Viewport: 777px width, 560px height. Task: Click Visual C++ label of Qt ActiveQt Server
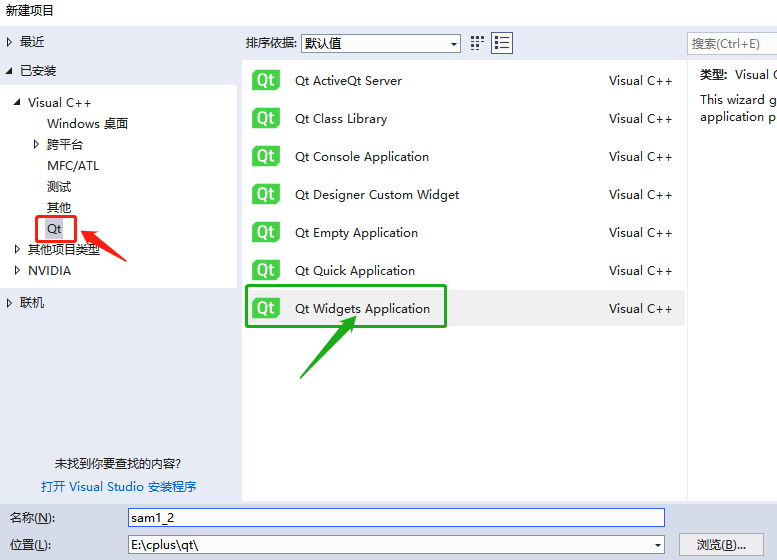[640, 81]
